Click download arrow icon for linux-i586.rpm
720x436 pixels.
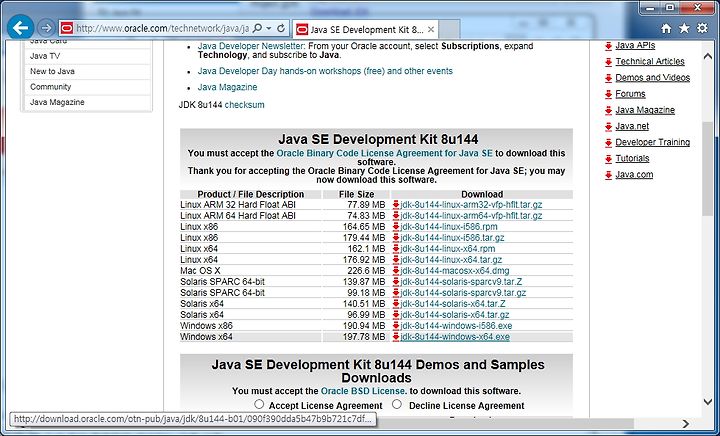click(395, 227)
